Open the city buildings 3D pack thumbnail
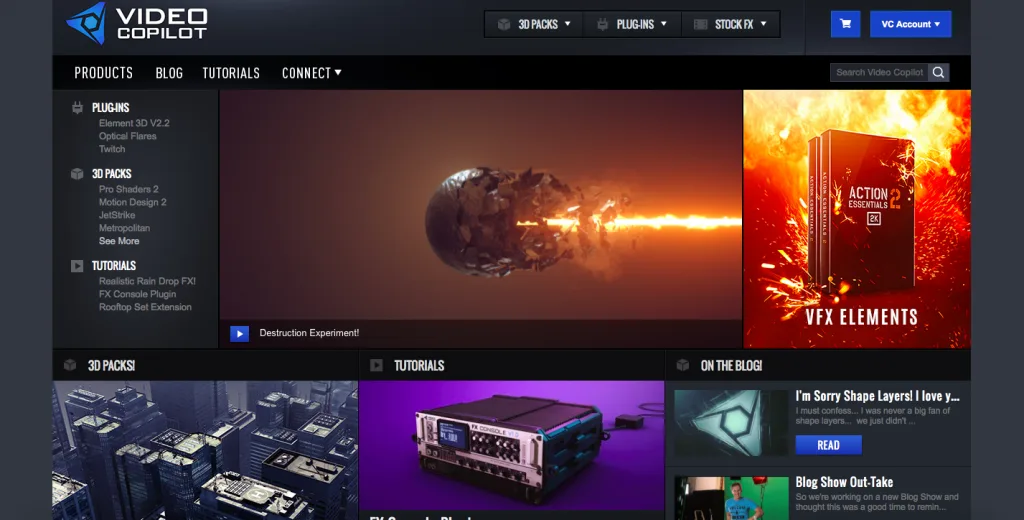Screen dimensions: 1024x520 [x=205, y=450]
